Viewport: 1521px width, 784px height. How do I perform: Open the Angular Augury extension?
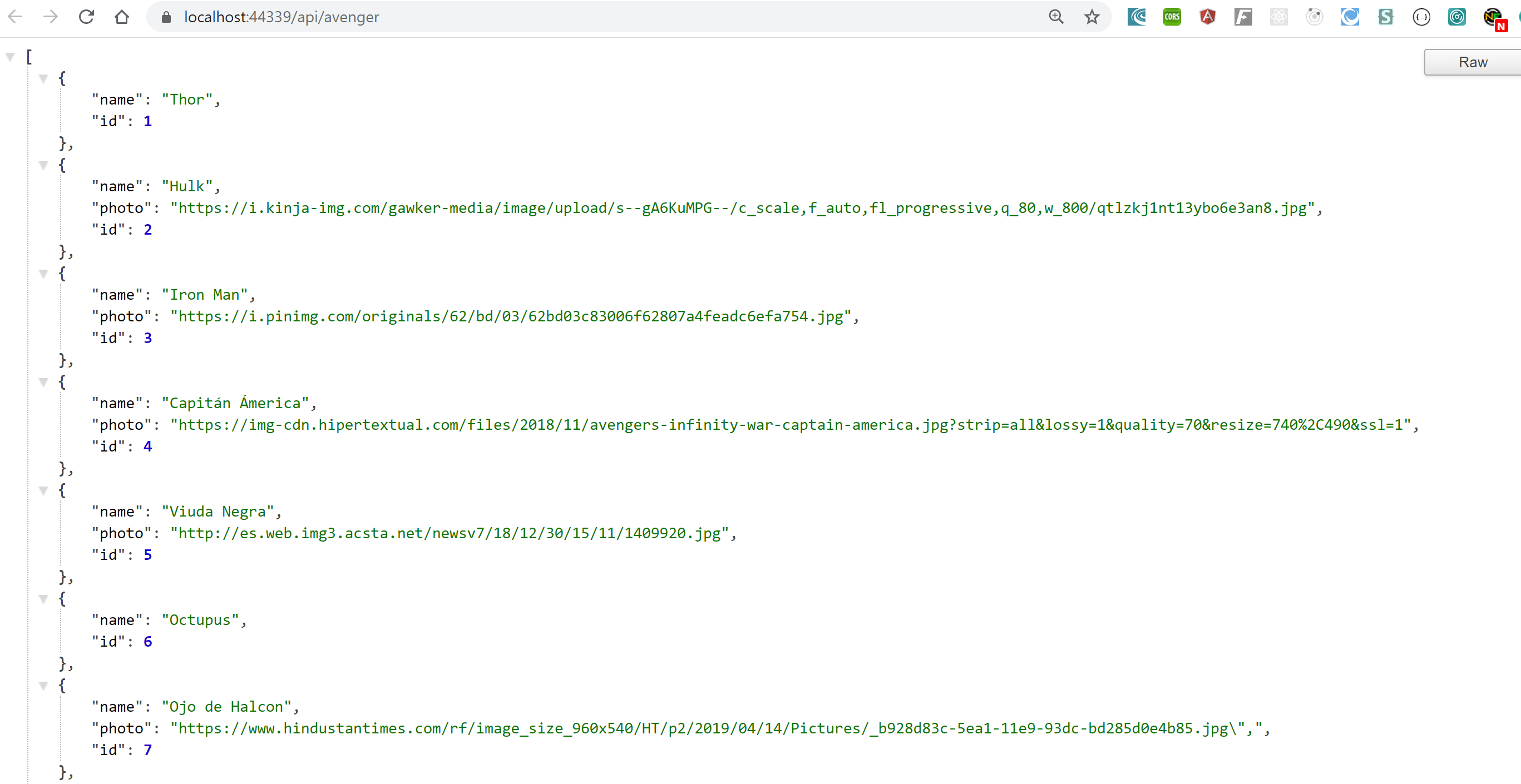click(x=1207, y=17)
